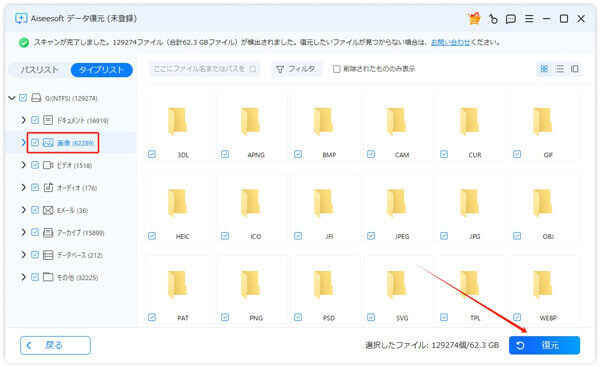Click the 戻る back button
Image resolution: width=600 pixels, height=367 pixels.
click(55, 345)
